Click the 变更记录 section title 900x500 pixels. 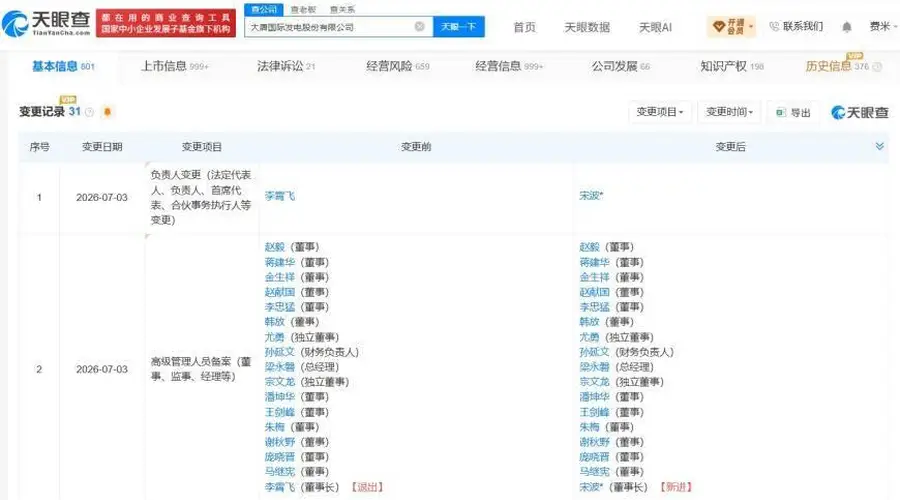pyautogui.click(x=41, y=112)
